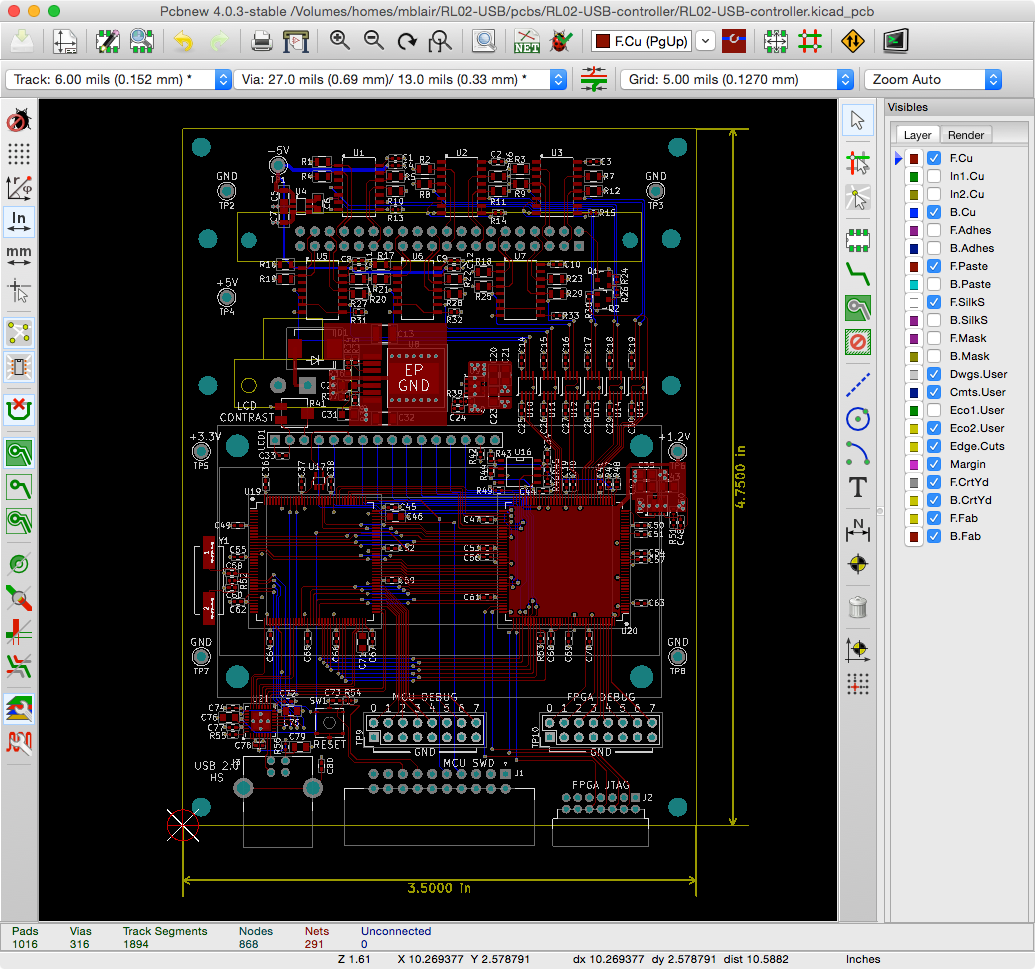Select the add text T tool
The height and width of the screenshot is (969, 1035).
tap(857, 487)
